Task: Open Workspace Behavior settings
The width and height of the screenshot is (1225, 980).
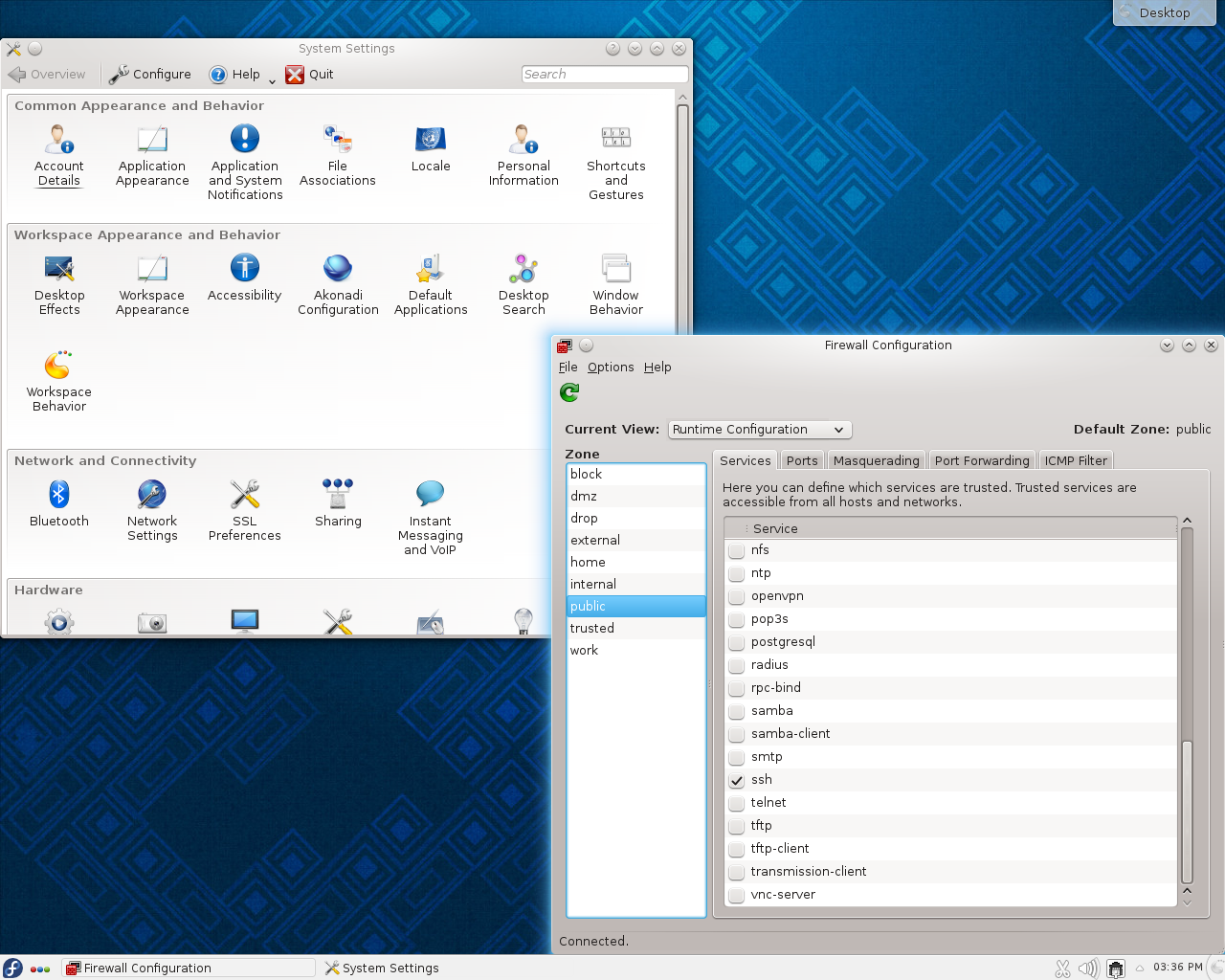Action: click(x=59, y=381)
